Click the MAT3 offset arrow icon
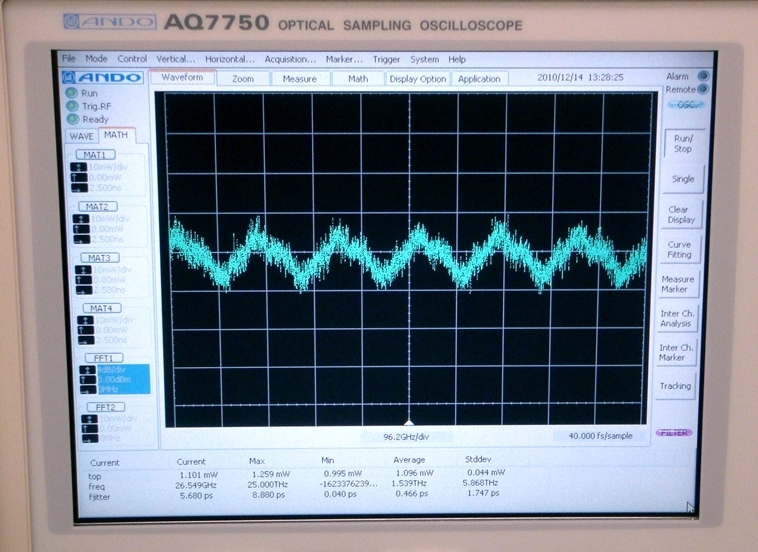758x552 pixels. point(84,280)
